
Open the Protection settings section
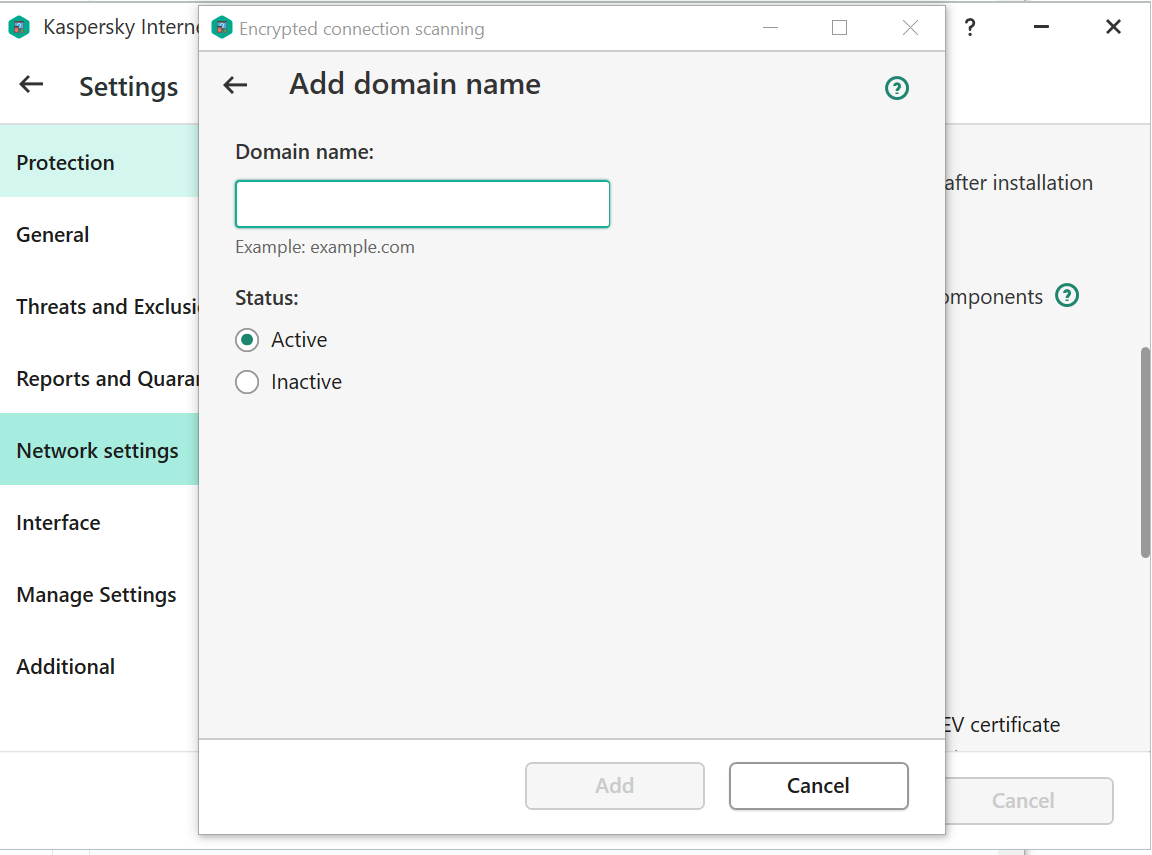[66, 163]
